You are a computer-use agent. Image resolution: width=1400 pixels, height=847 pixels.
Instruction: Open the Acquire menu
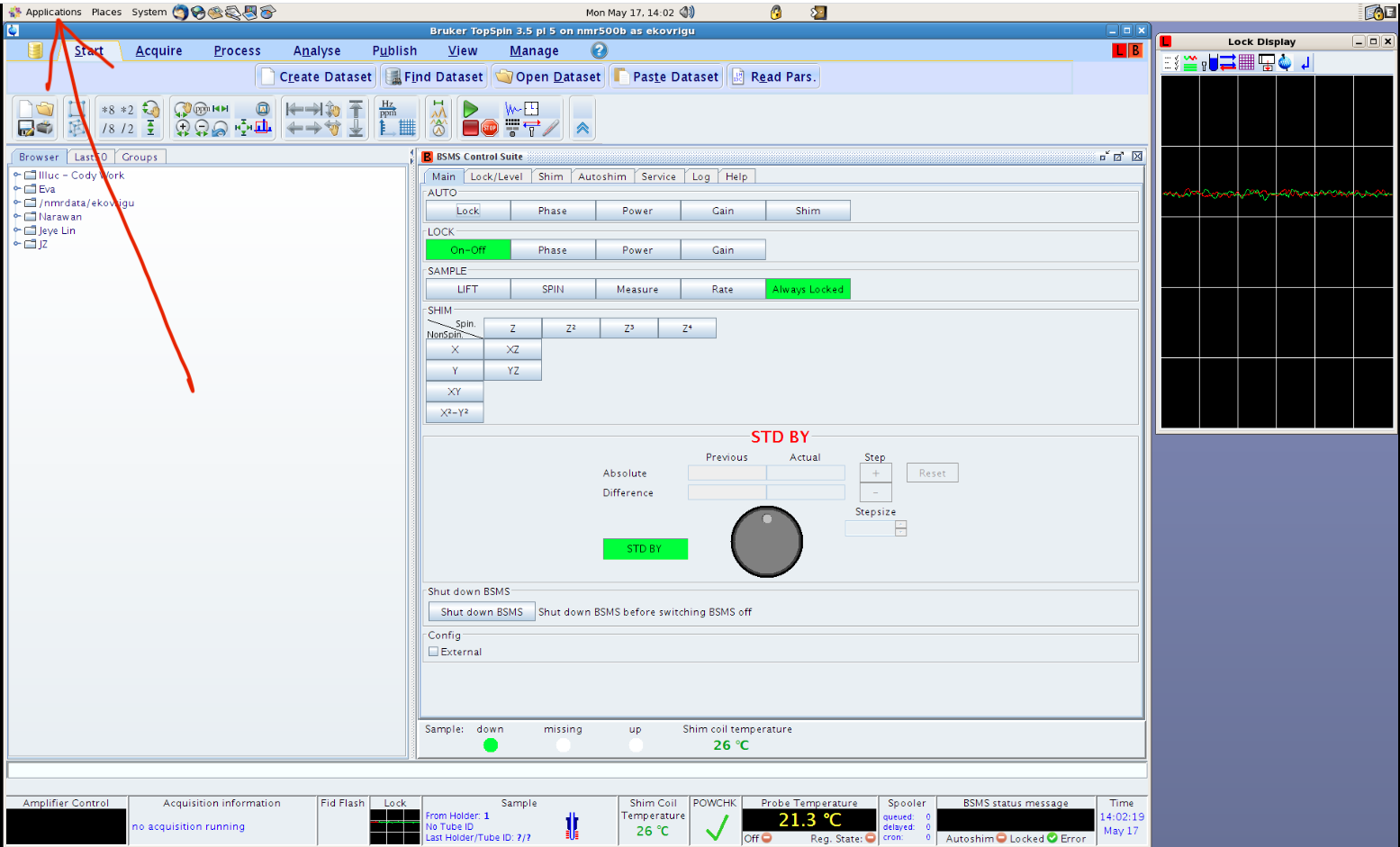158,51
